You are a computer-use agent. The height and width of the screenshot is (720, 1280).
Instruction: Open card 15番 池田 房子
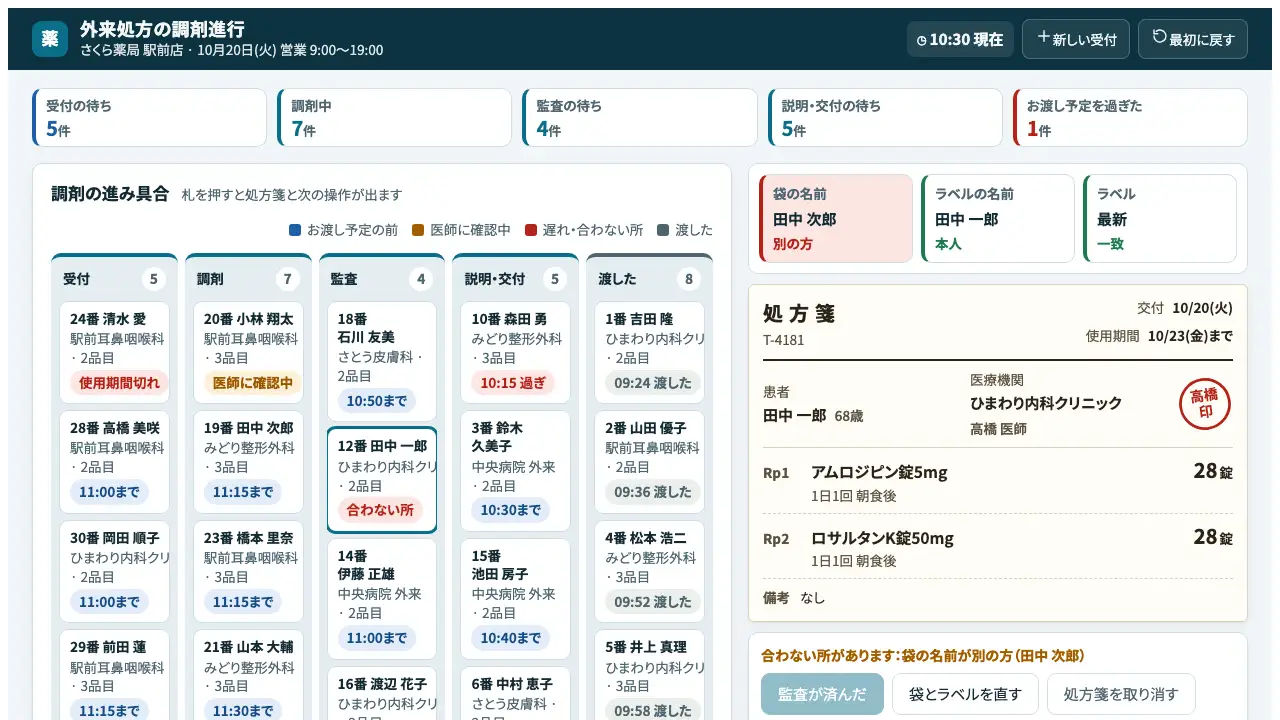pos(515,599)
